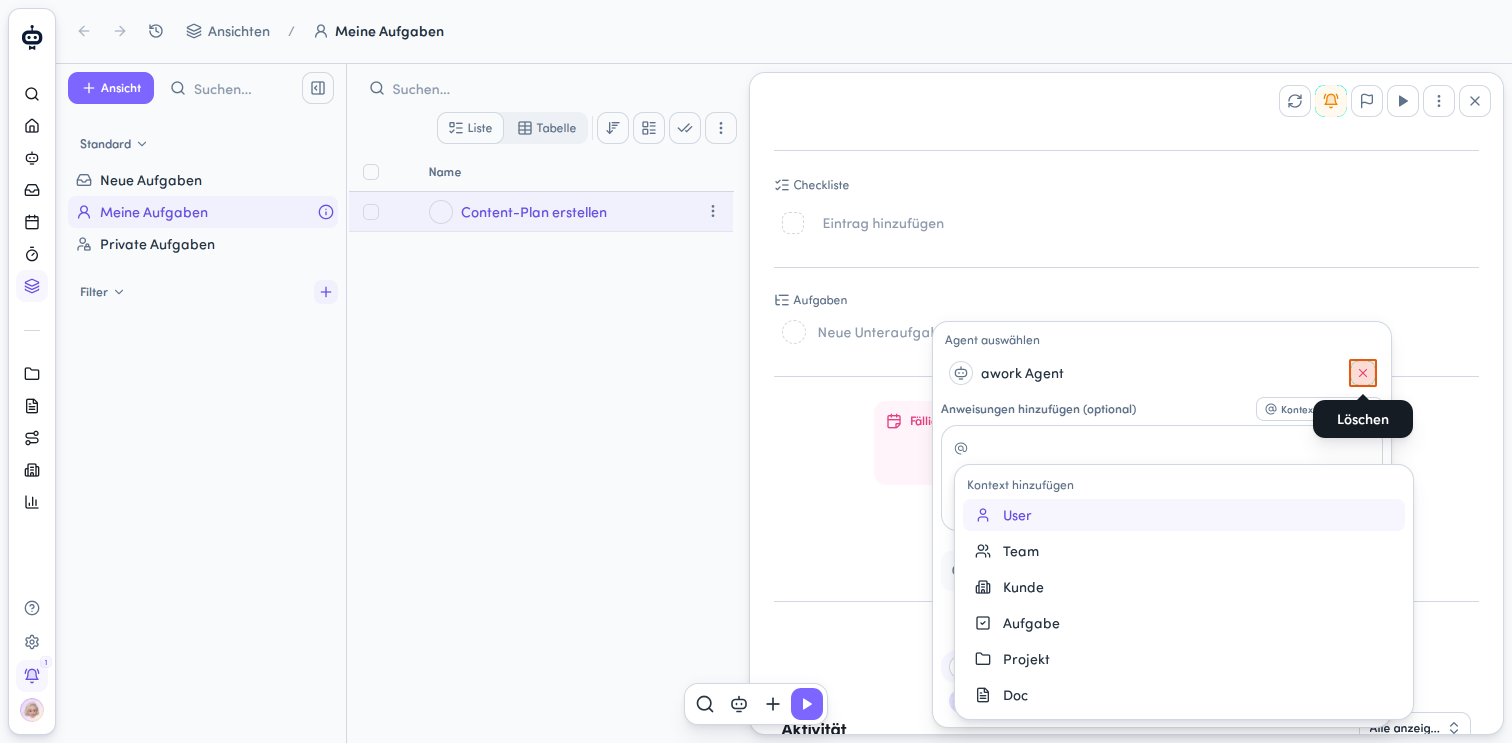Open the projects folder icon in sidebar
This screenshot has width=1512, height=743.
[x=32, y=374]
